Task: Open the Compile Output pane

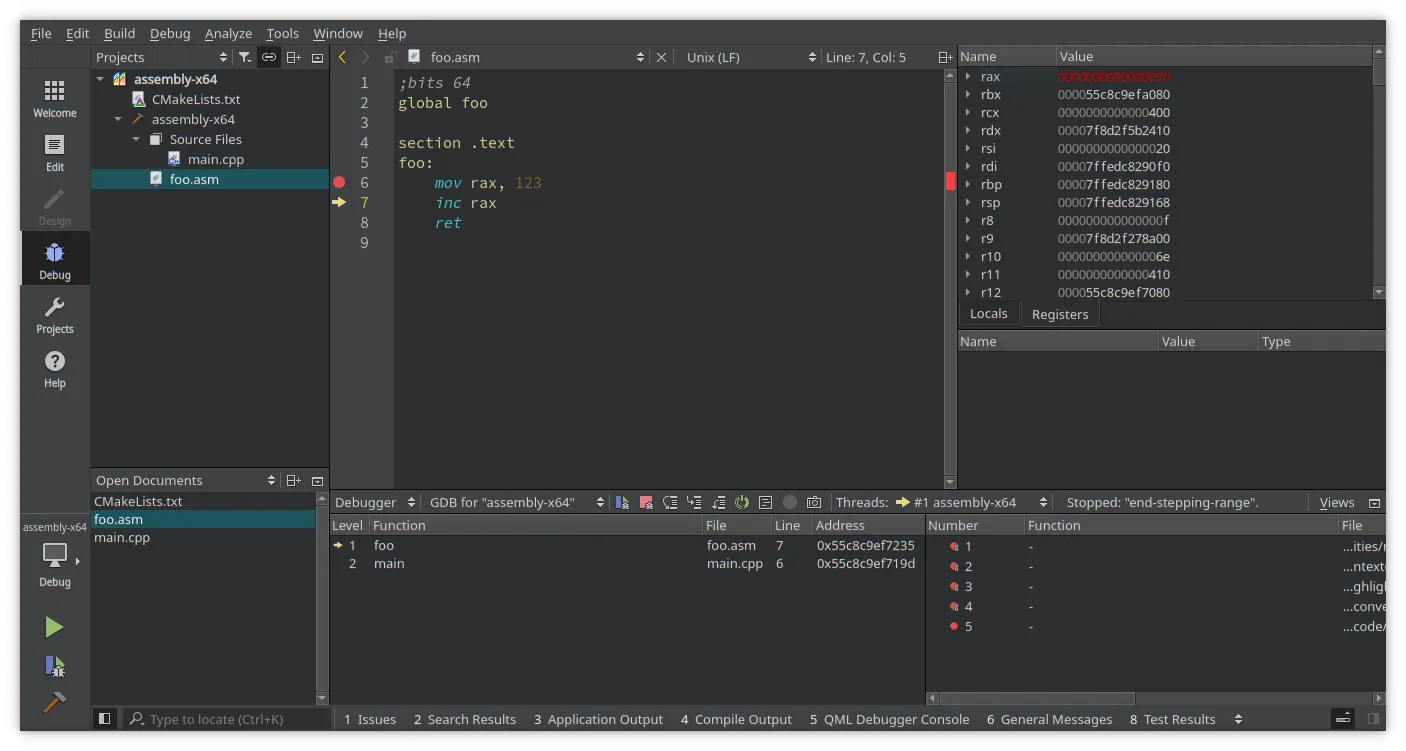Action: [x=736, y=719]
